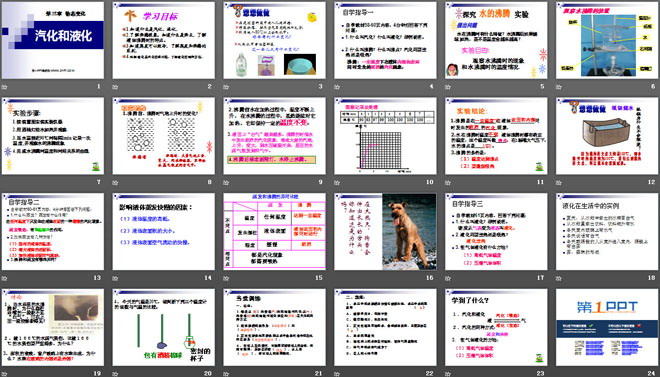Click the animation star icon under slide 21
Image resolution: width=660 pixels, height=377 pixels.
(x=226, y=373)
